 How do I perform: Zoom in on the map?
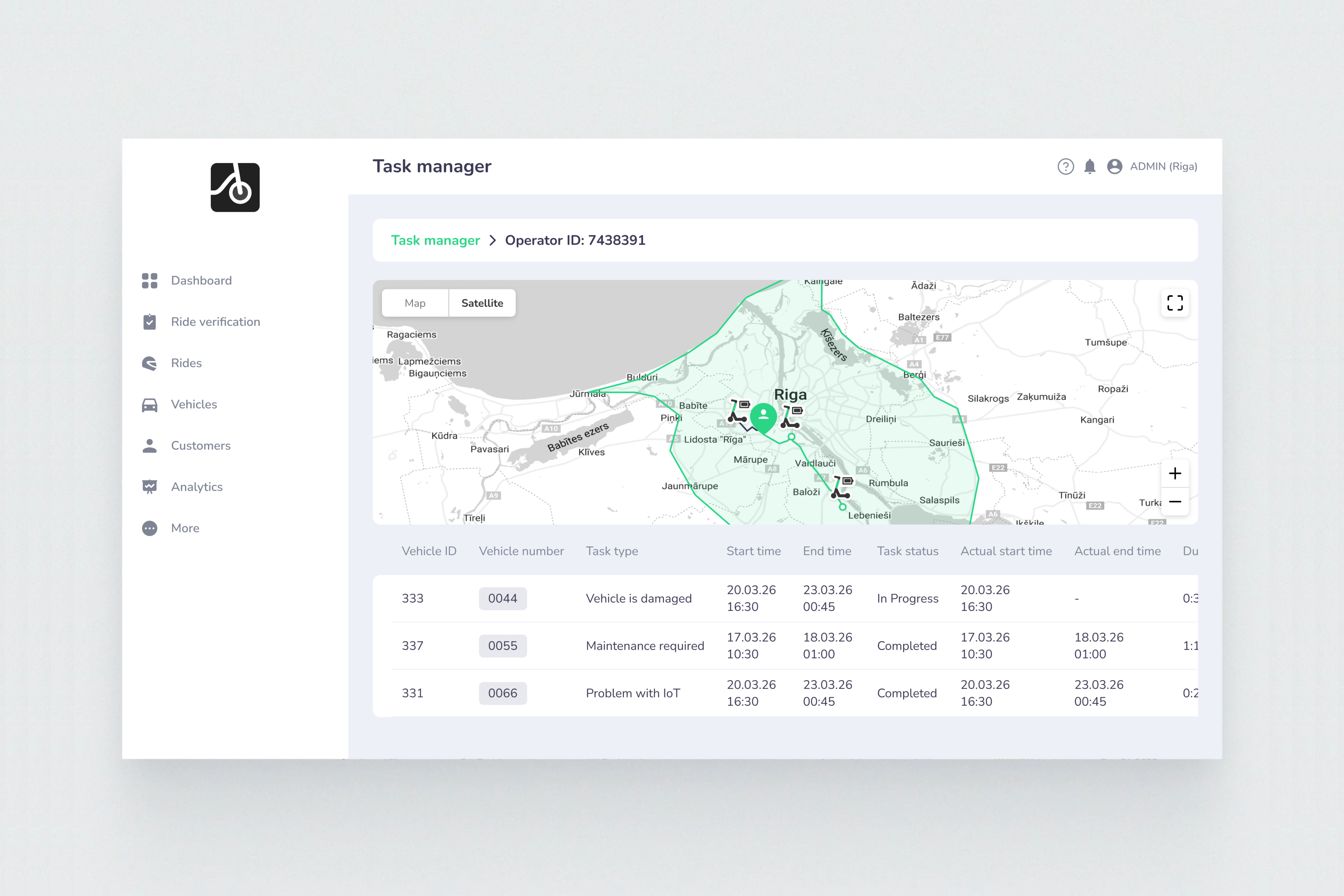click(1175, 474)
